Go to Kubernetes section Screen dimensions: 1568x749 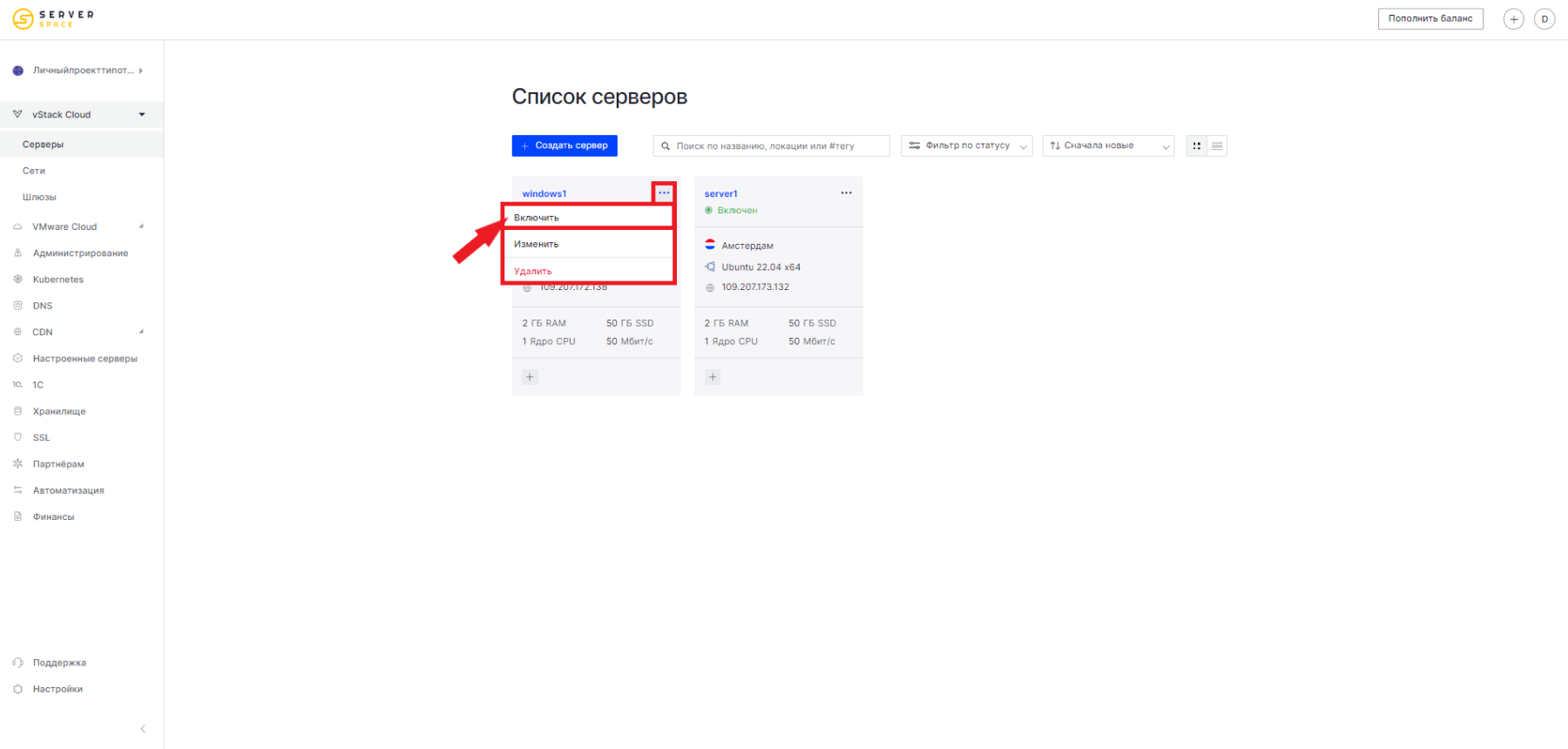tap(58, 280)
